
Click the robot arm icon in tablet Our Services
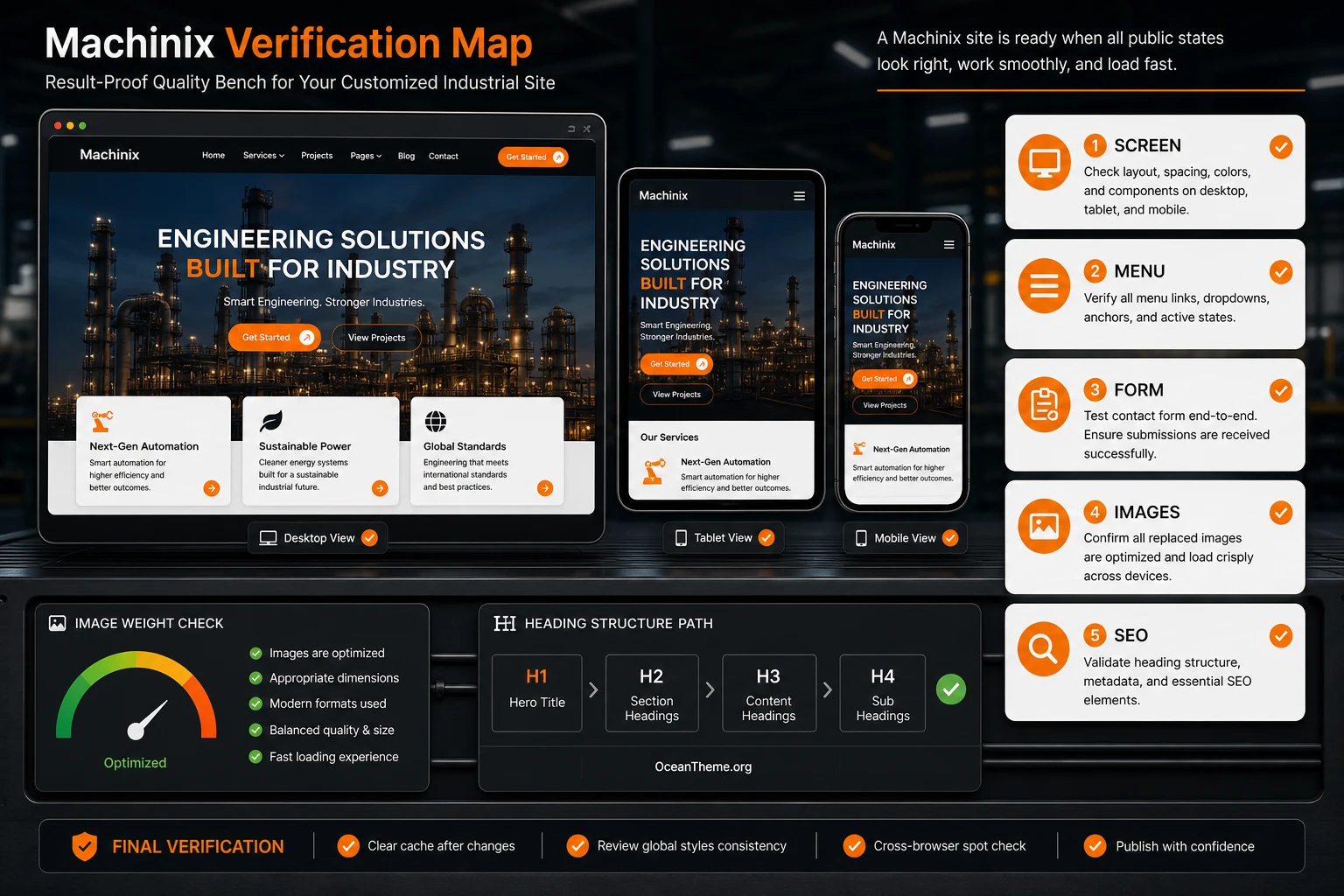pyautogui.click(x=654, y=472)
